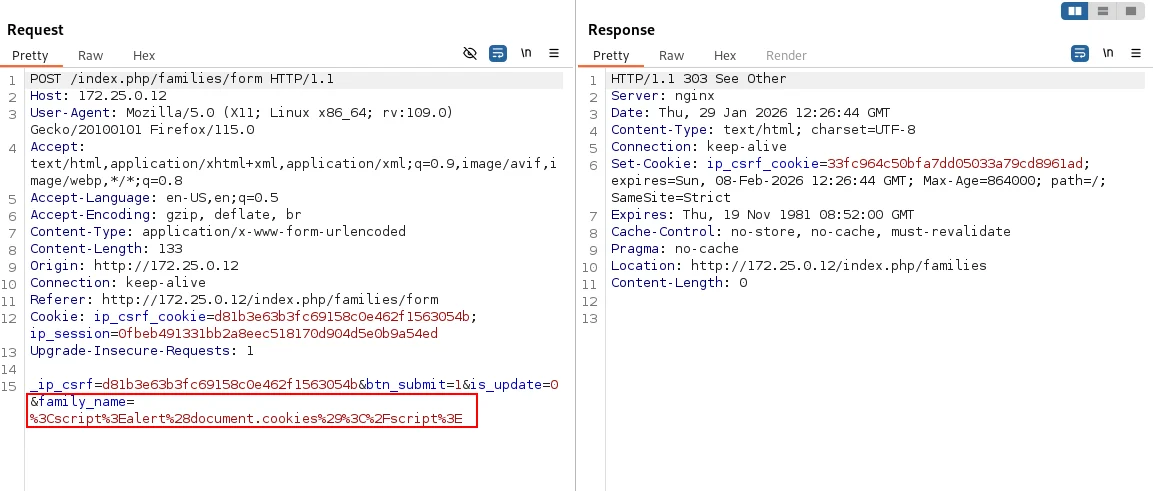Image resolution: width=1153 pixels, height=491 pixels.
Task: Select the tabbed single-pane layout icon
Action: [x=1130, y=11]
